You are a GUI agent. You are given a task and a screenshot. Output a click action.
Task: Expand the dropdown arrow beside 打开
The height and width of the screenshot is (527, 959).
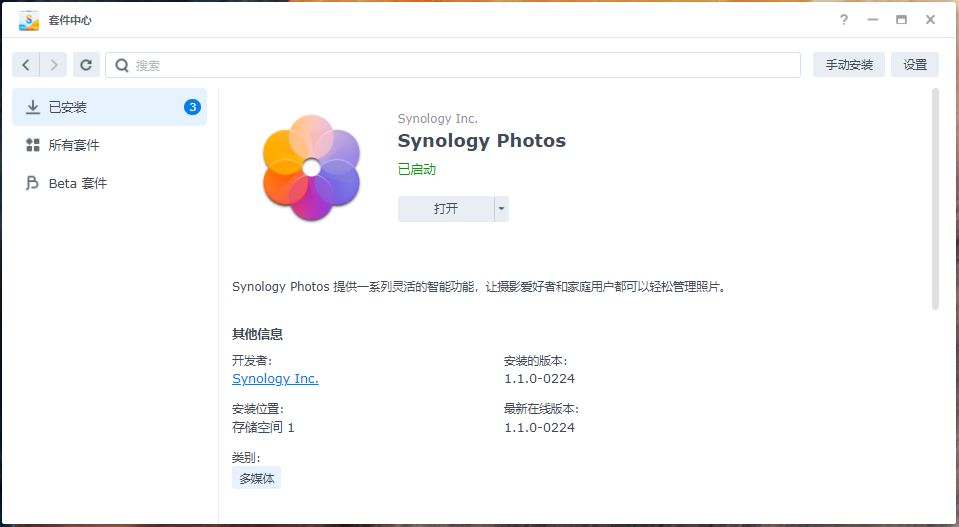[x=502, y=209]
